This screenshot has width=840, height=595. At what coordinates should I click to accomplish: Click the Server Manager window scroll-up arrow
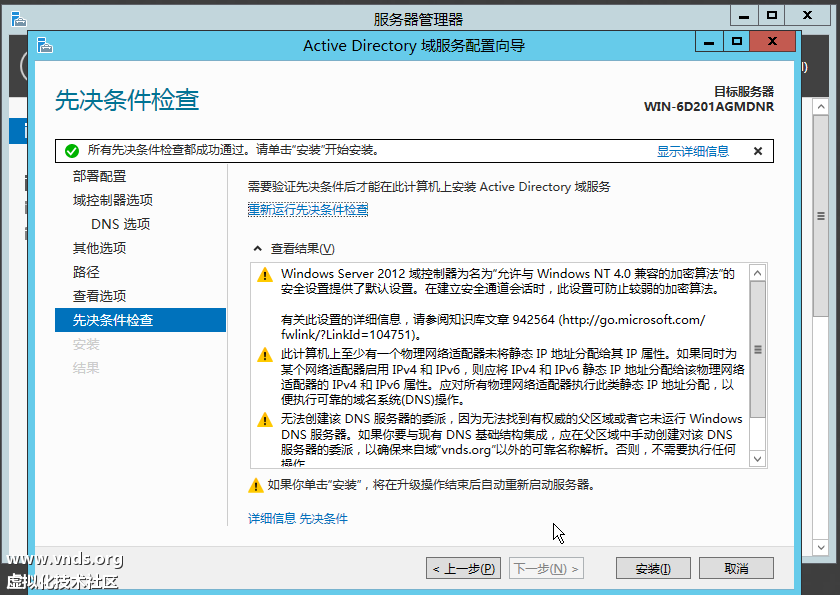[820, 107]
